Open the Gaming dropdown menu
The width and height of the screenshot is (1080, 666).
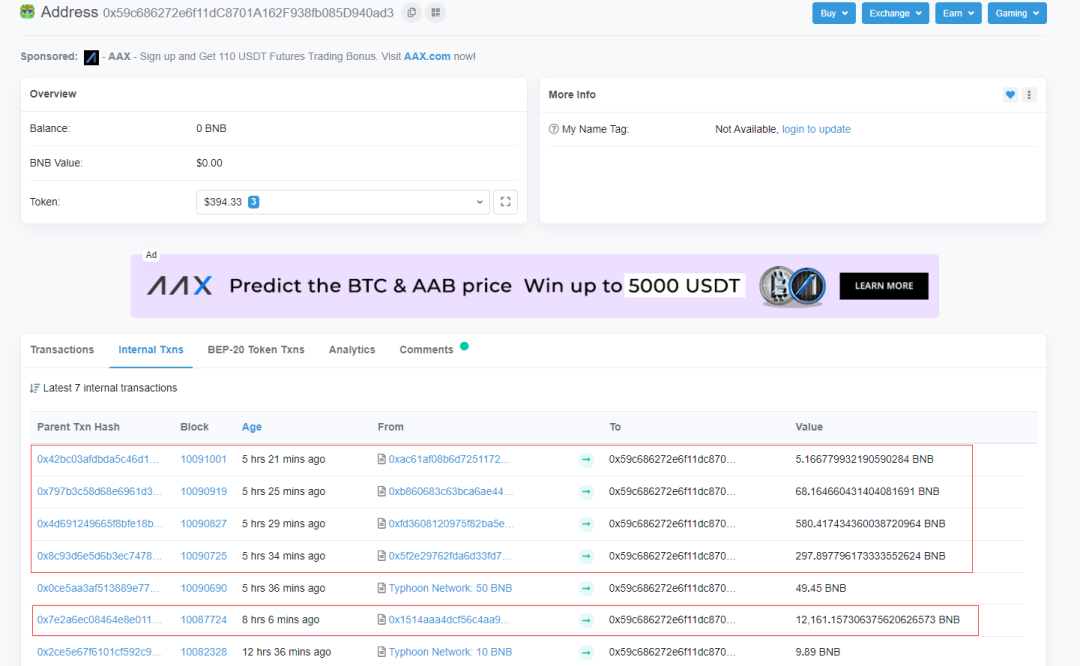click(x=1017, y=13)
